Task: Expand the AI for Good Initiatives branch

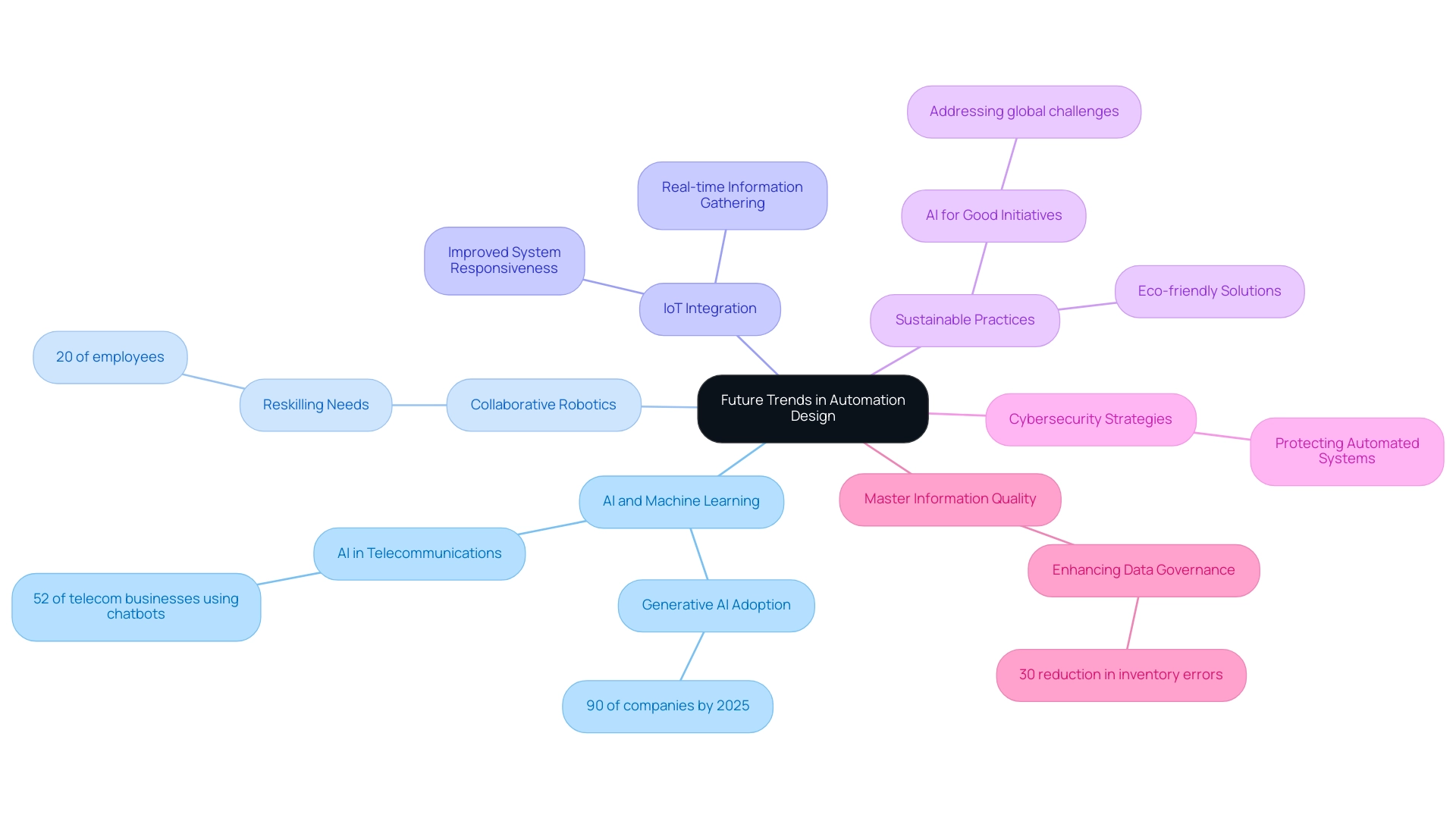Action: (993, 214)
